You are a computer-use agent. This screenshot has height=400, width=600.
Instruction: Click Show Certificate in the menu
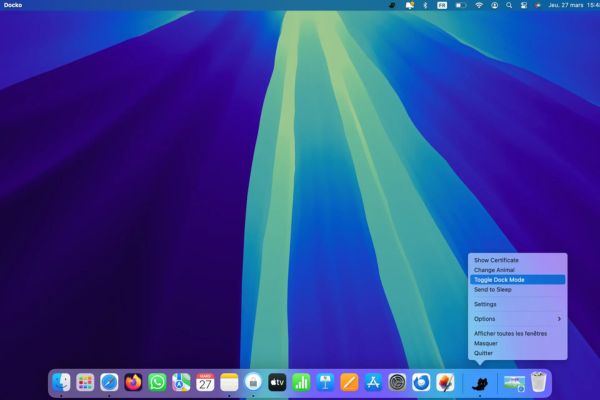coord(496,260)
